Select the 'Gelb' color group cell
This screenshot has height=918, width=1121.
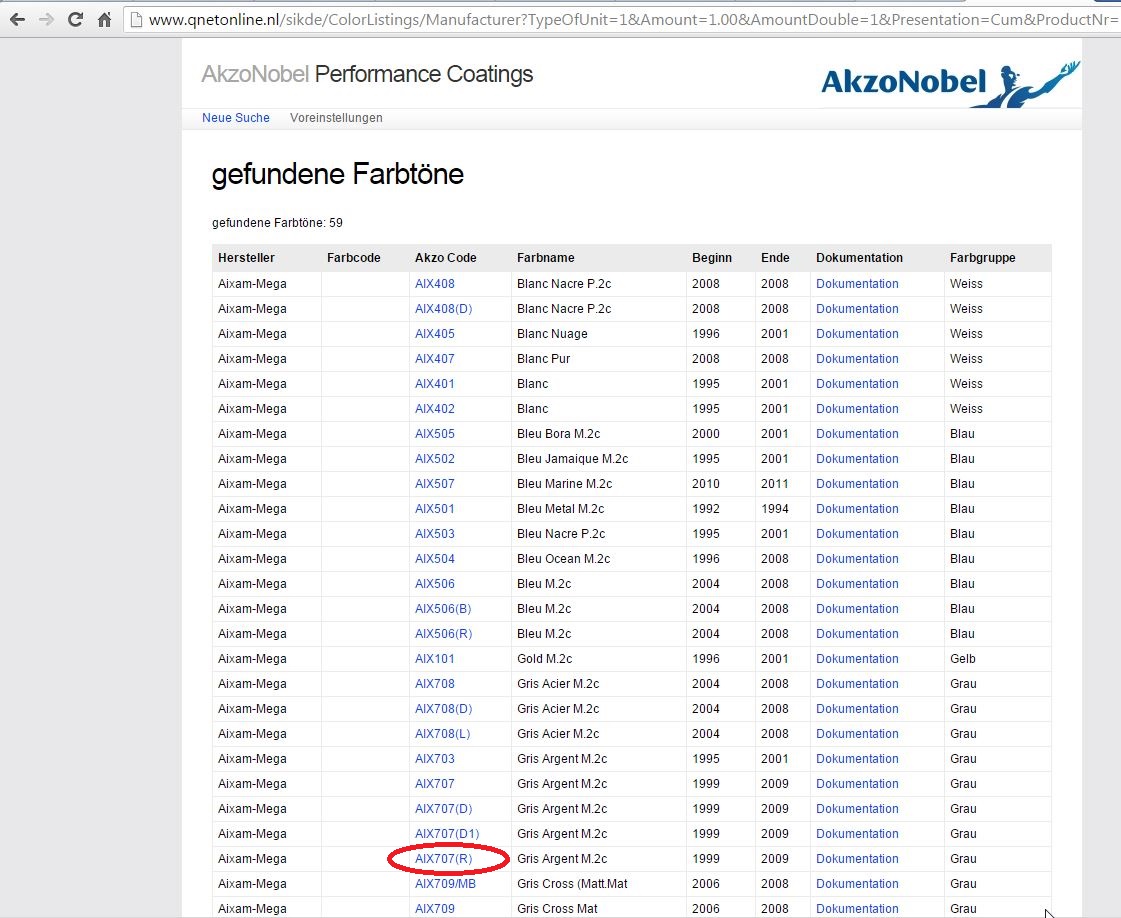click(x=963, y=659)
